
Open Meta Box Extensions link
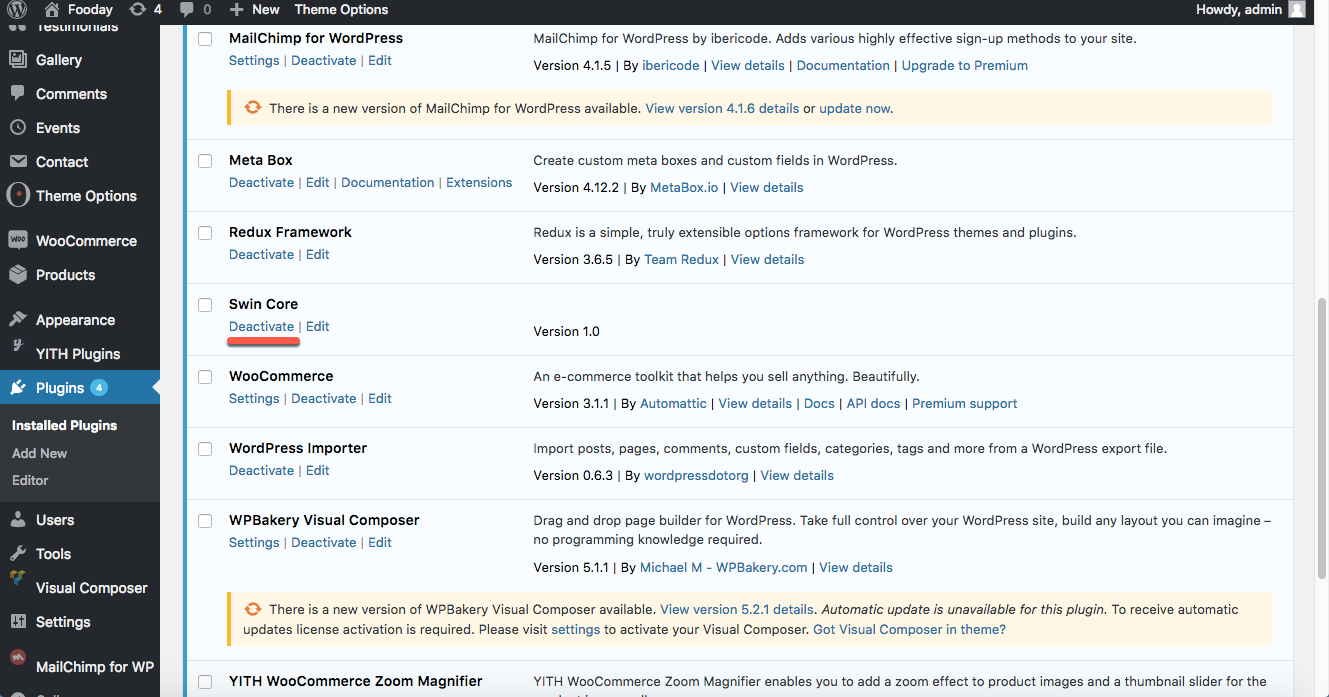point(479,183)
